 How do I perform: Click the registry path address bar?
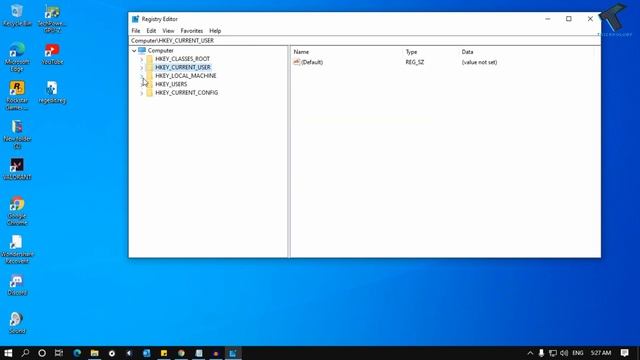pos(364,41)
